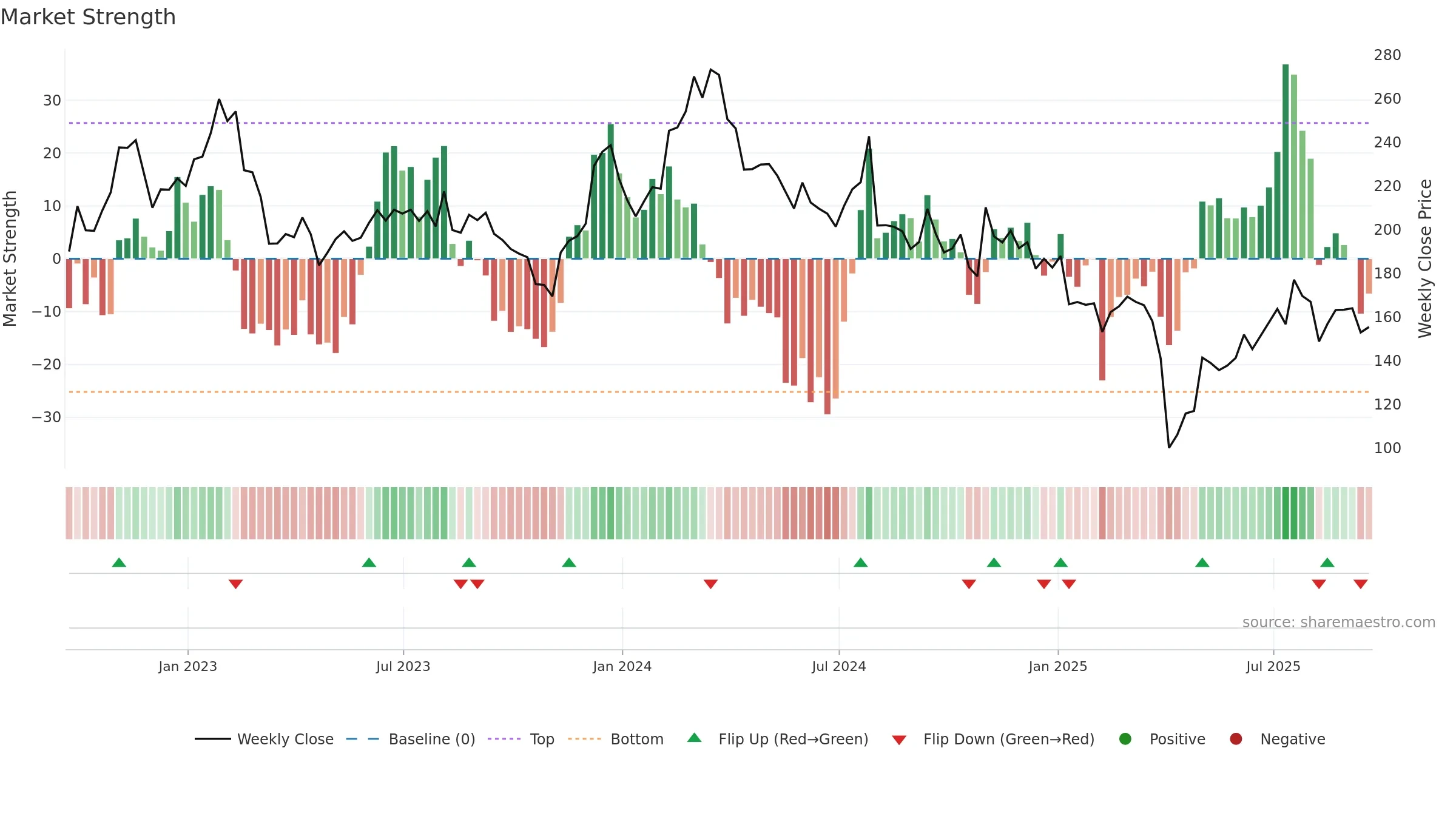The height and width of the screenshot is (819, 1456).
Task: Click the orange Bottom dotted threshold line
Action: tap(719, 392)
